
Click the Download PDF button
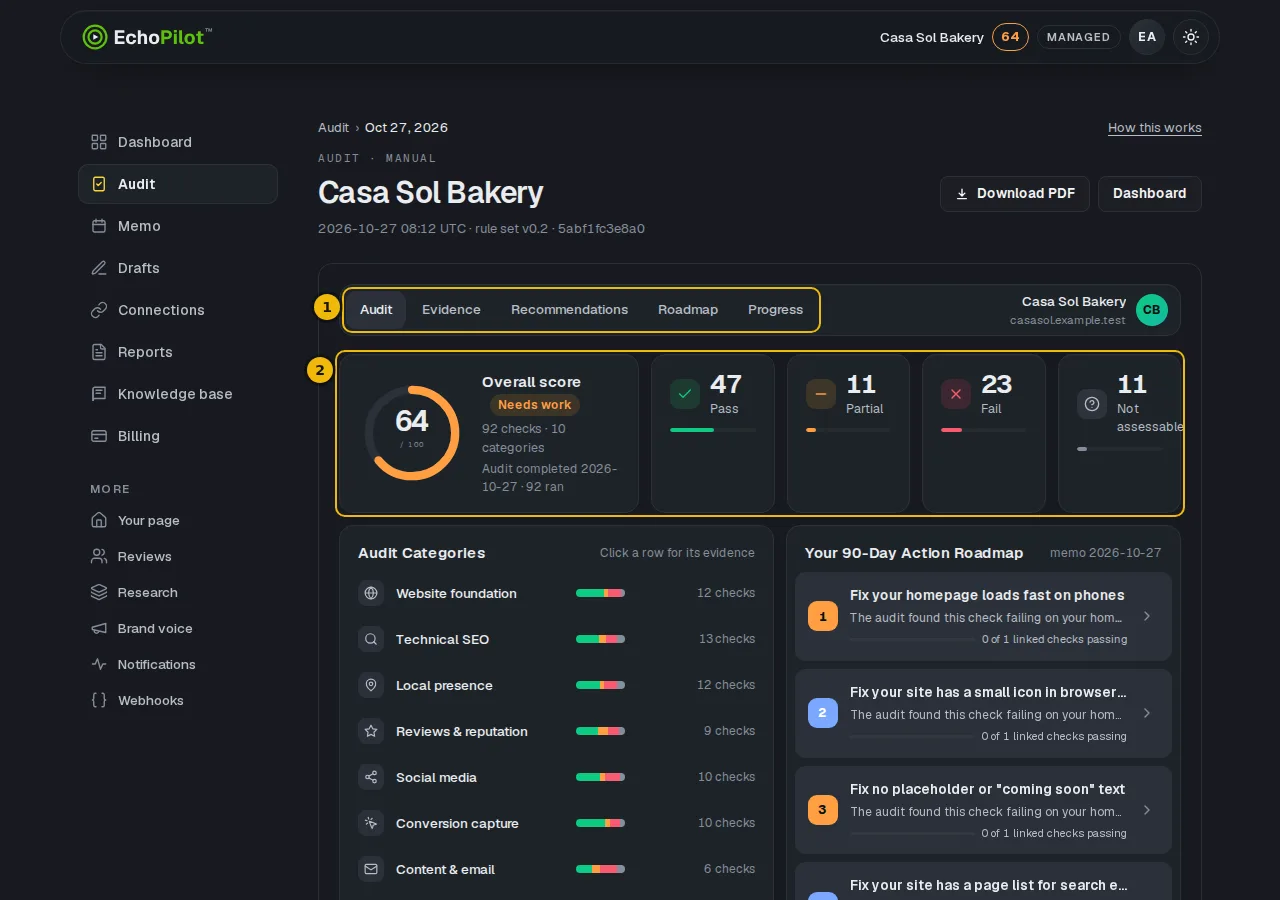[1015, 194]
